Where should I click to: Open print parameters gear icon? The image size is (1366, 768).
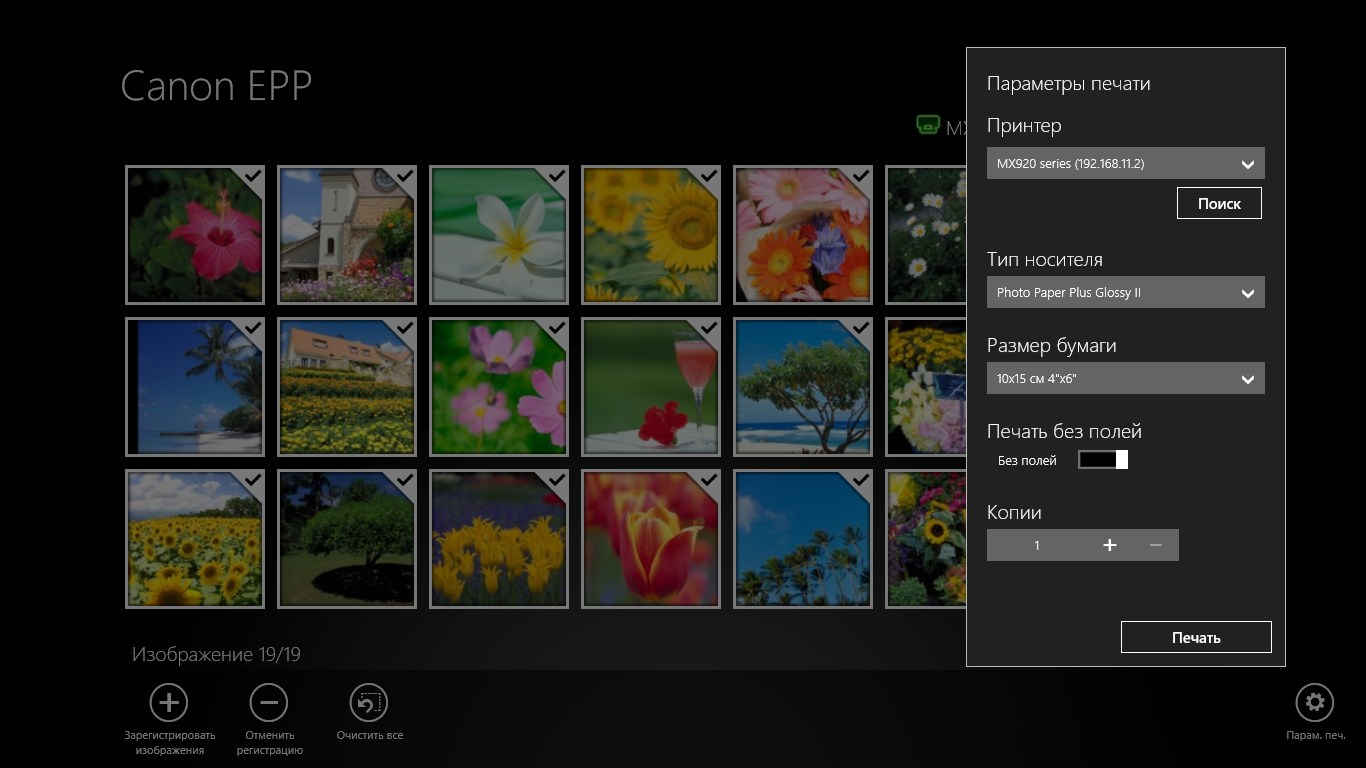[1314, 703]
